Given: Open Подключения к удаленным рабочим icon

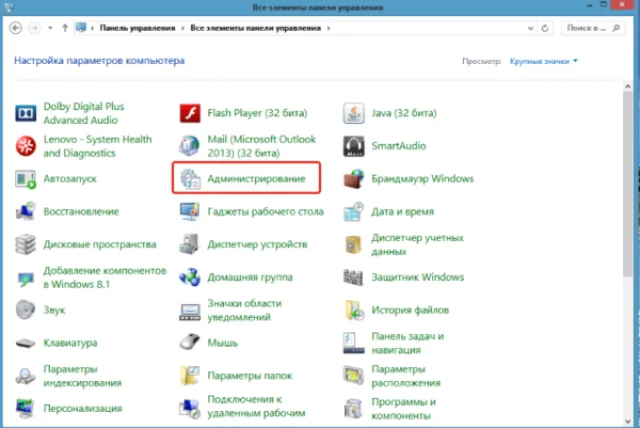Looking at the screenshot, I should tap(190, 408).
